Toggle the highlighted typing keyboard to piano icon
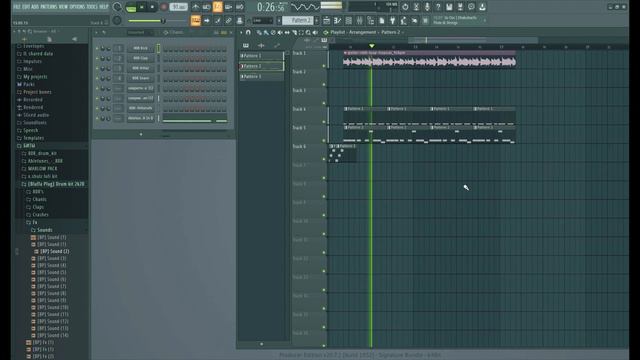 (196, 20)
